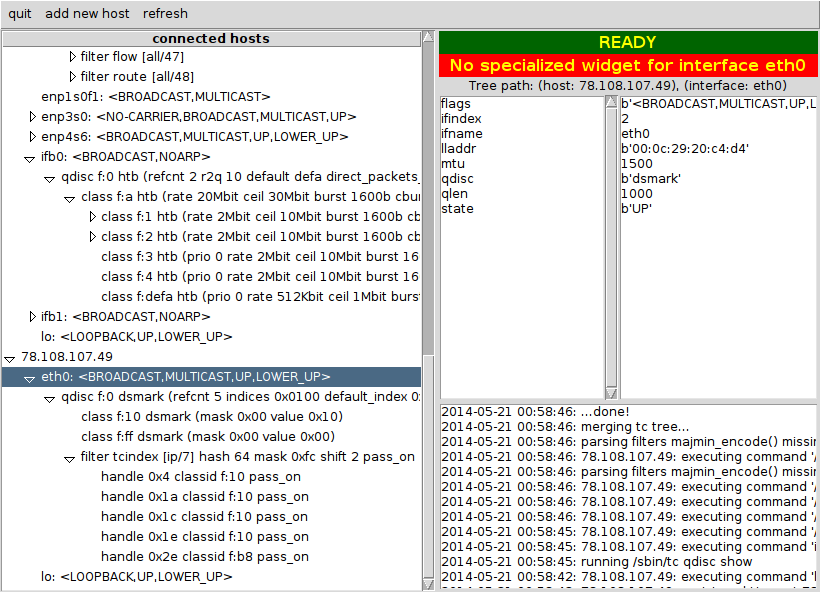Click the 'running /sbin/tc qdisc show' log line
Screen dimensions: 820x592
click(597, 562)
